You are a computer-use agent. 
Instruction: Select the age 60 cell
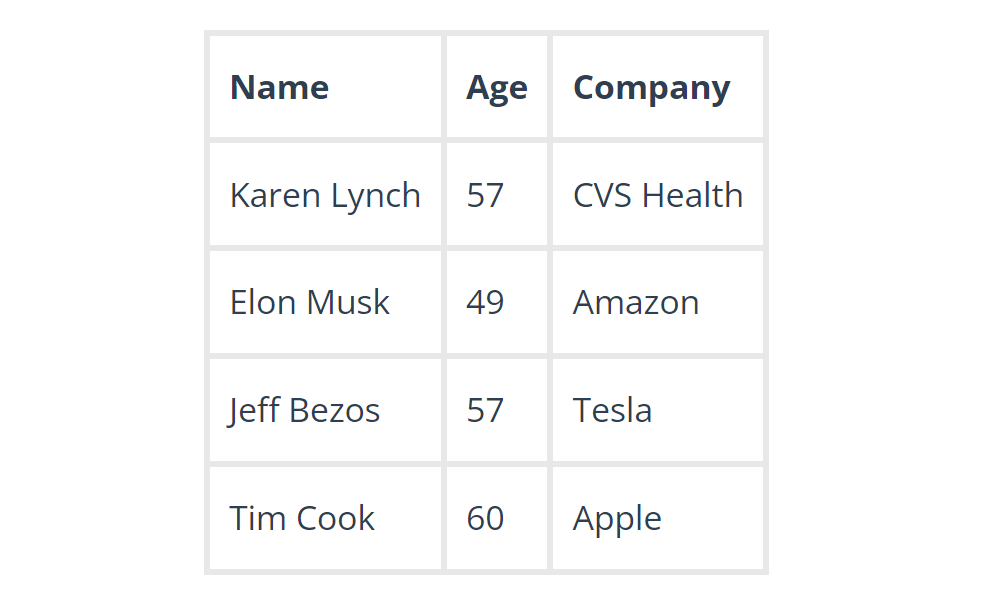[485, 519]
